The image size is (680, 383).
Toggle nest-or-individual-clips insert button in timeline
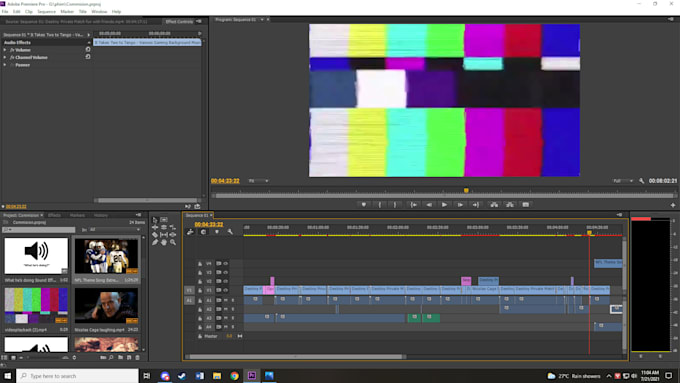tap(190, 232)
